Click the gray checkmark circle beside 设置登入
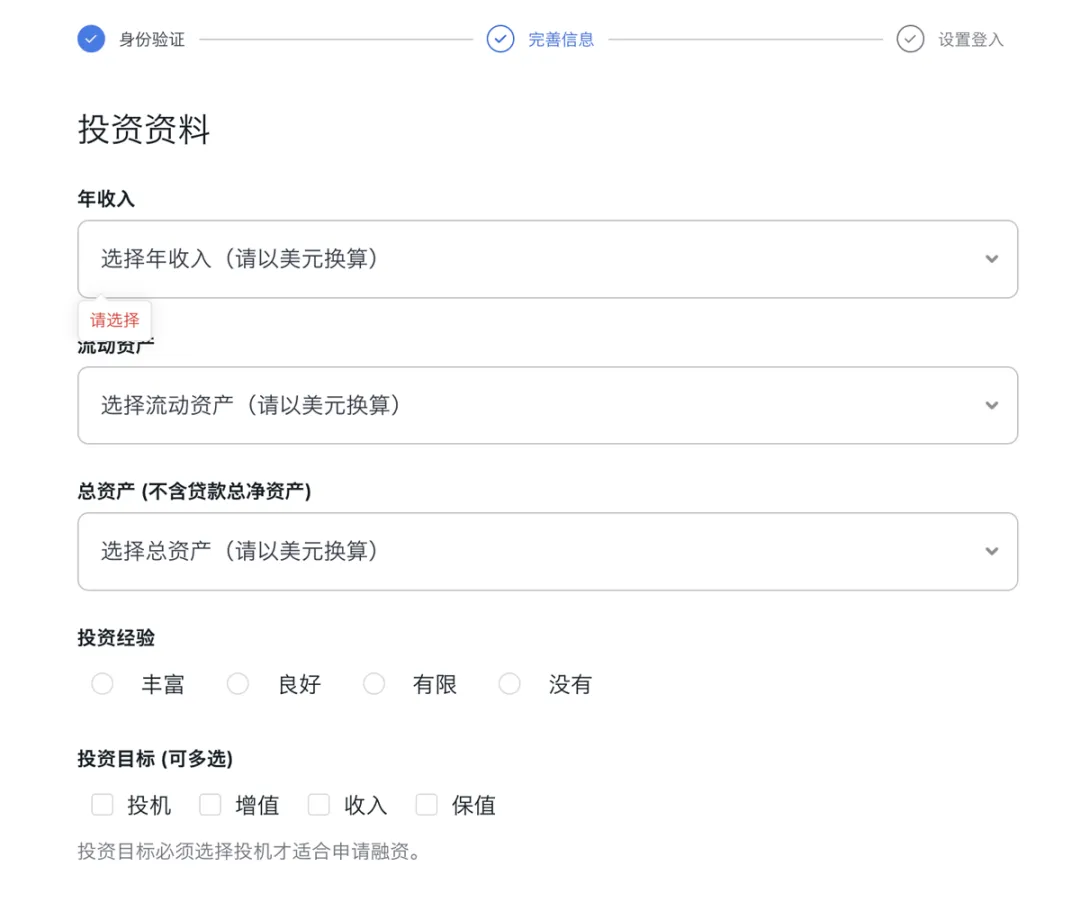 point(910,39)
